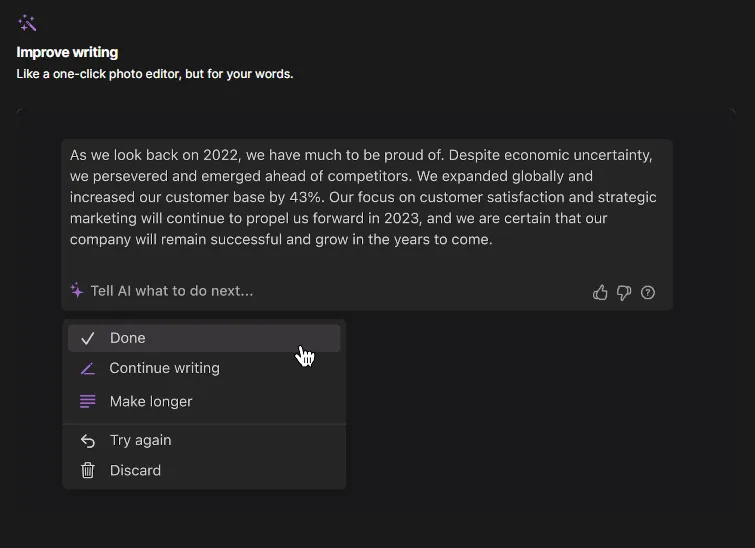This screenshot has width=755, height=548.
Task: Choose Try again to regenerate text
Action: coord(204,440)
